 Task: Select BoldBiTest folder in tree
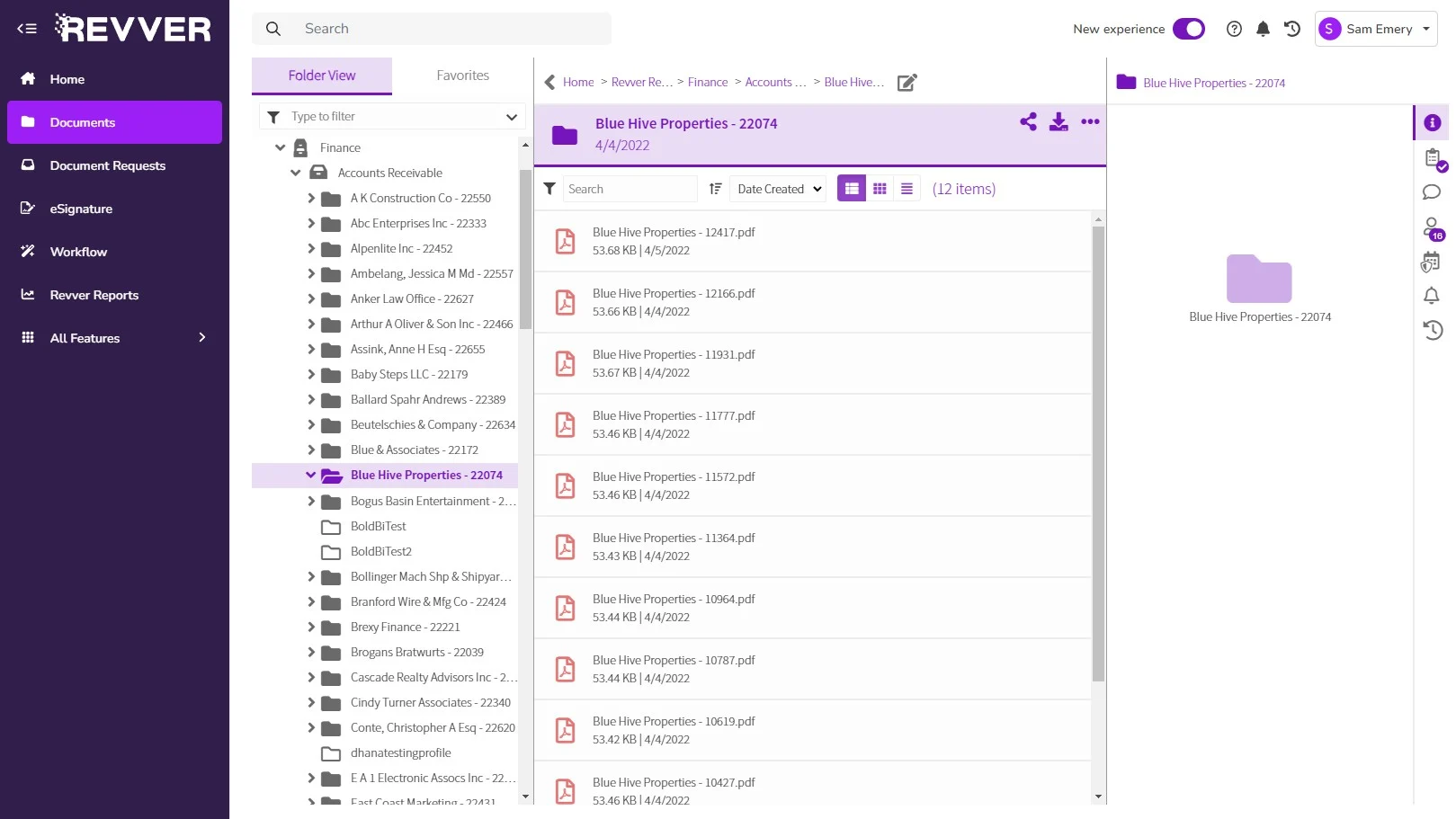click(x=378, y=526)
